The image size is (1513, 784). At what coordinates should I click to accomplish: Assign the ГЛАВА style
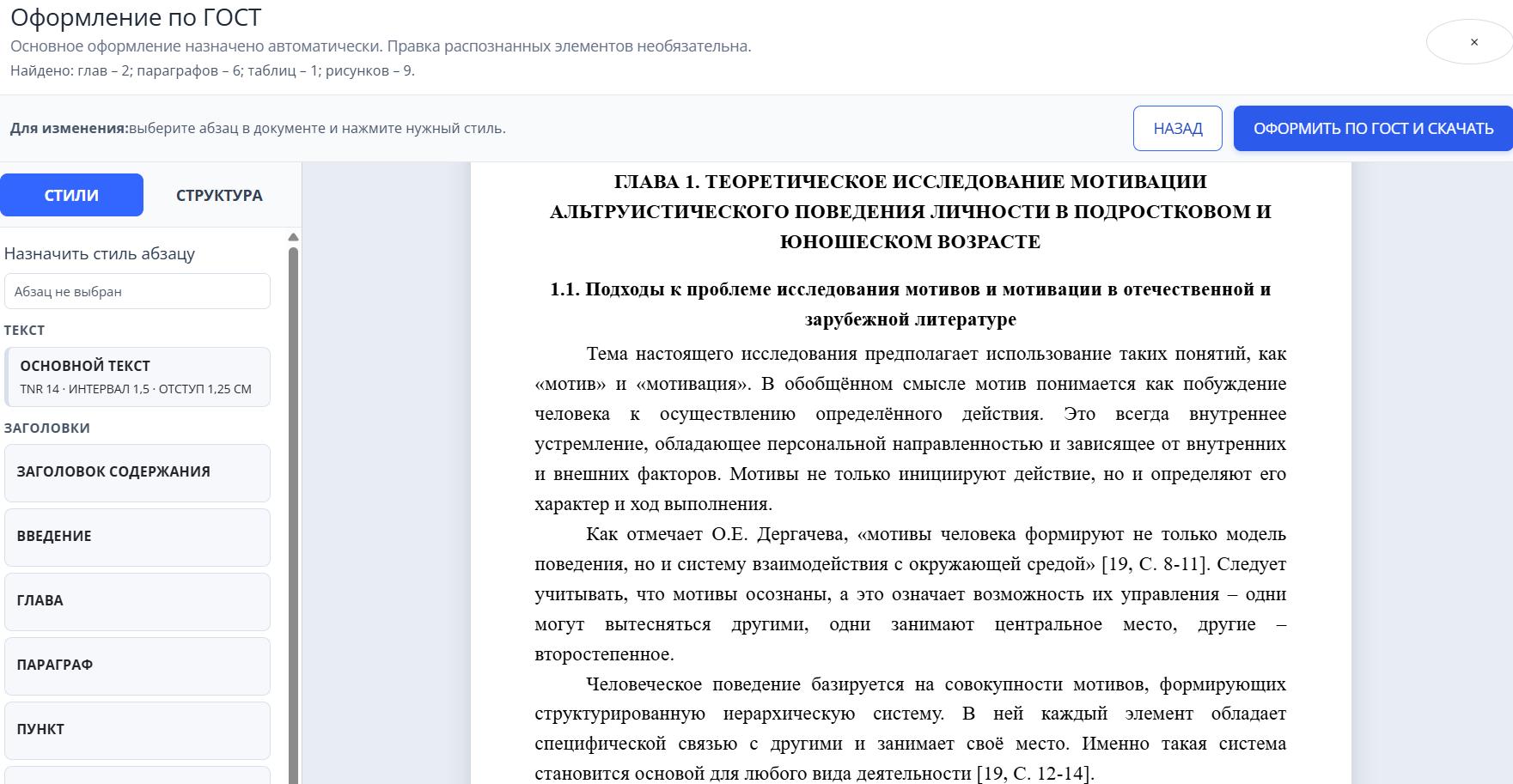point(137,601)
